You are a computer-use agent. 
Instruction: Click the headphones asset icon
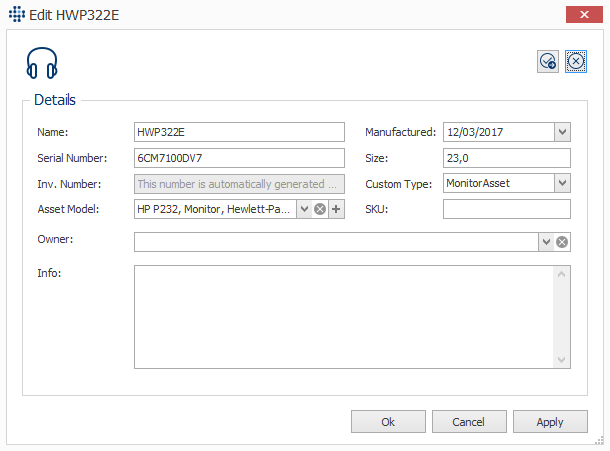click(x=42, y=63)
